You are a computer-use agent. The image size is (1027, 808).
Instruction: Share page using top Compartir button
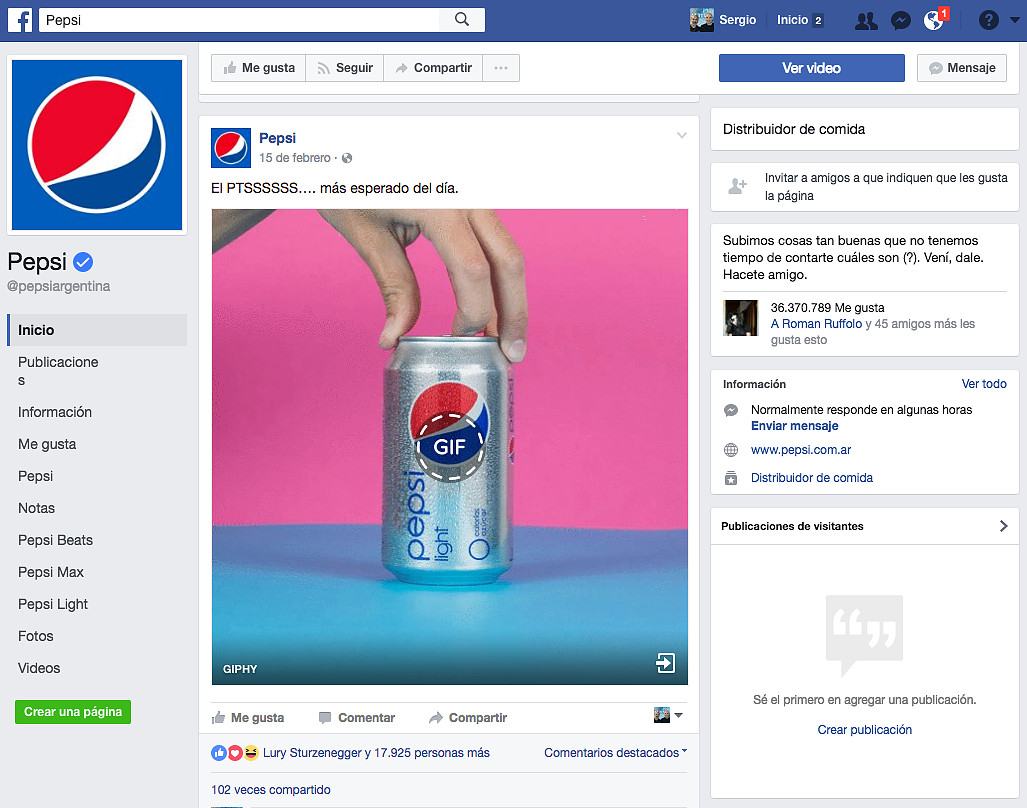click(433, 68)
